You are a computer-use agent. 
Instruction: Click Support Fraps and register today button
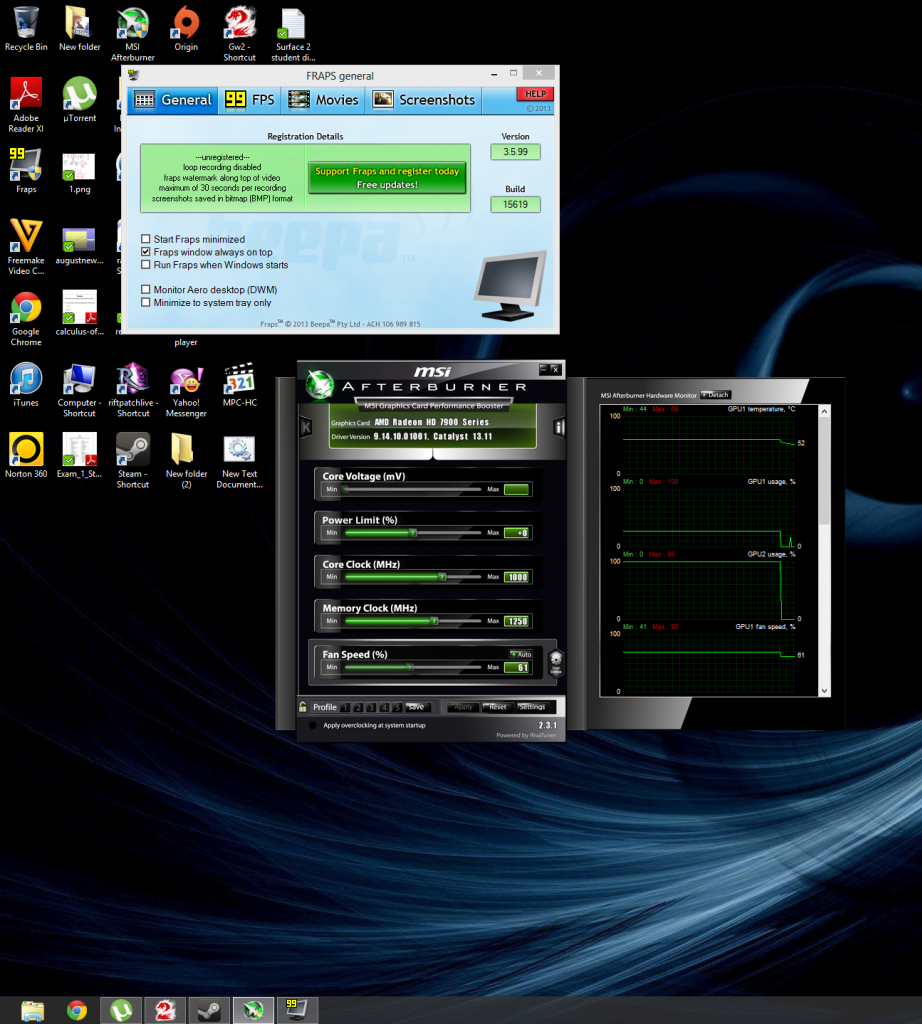387,178
